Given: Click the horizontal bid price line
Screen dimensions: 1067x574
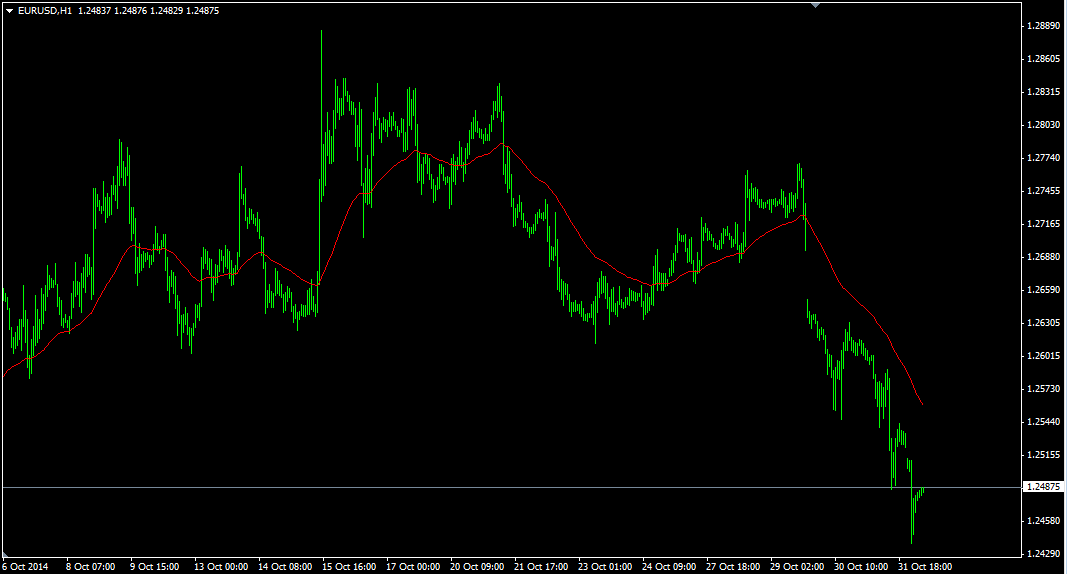Looking at the screenshot, I should 512,488.
